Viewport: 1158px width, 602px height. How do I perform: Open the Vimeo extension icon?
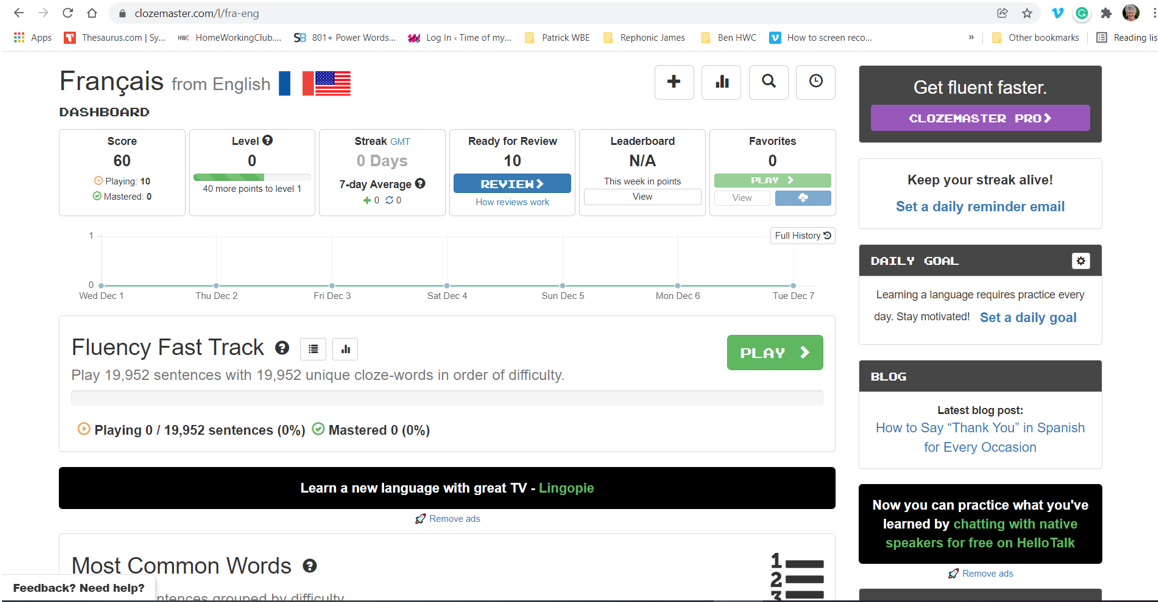(x=1058, y=13)
